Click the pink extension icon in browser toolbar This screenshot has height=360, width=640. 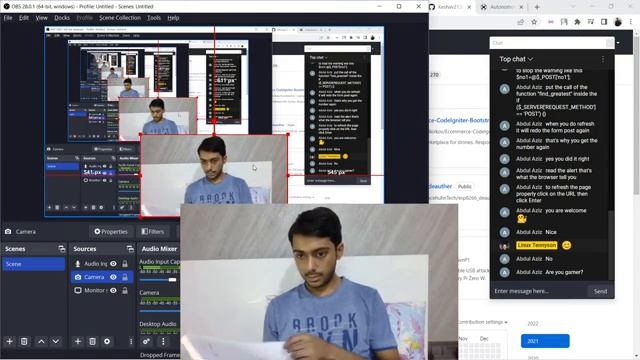click(x=551, y=22)
